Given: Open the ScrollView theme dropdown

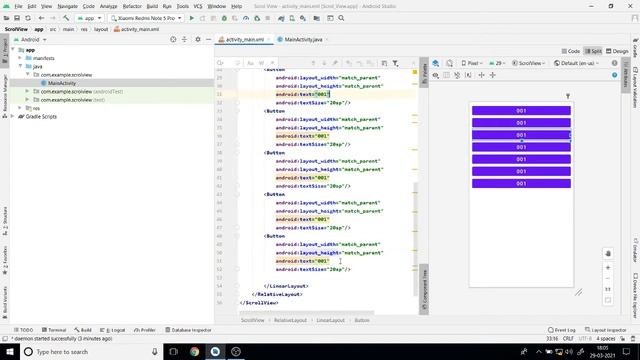Looking at the screenshot, I should [x=529, y=63].
